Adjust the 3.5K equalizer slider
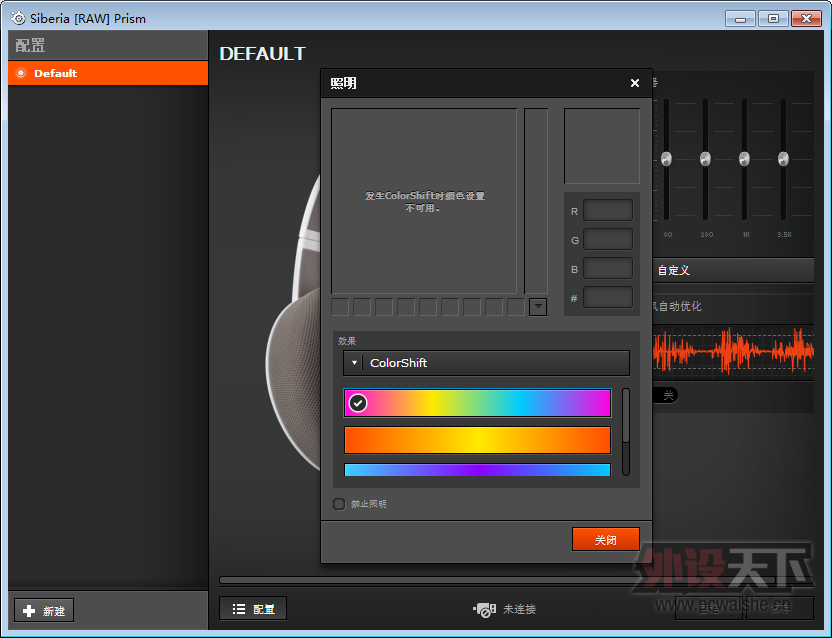832x638 pixels. click(783, 159)
